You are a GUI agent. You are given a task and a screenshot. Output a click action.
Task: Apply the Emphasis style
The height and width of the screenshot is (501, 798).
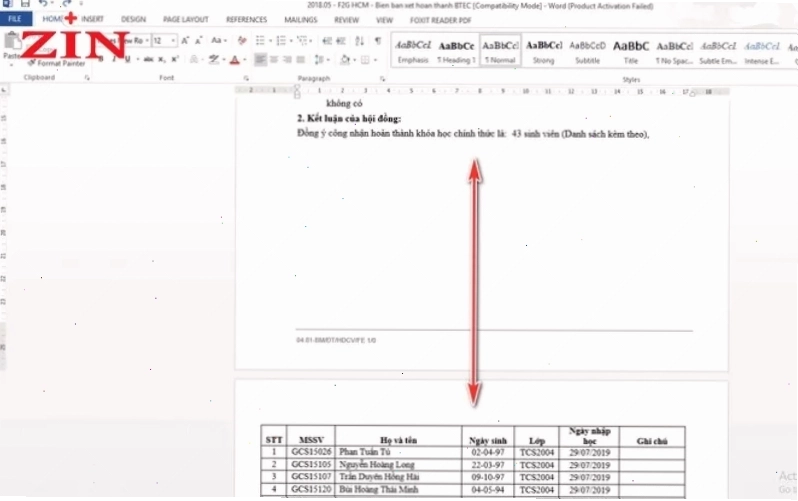pyautogui.click(x=413, y=51)
